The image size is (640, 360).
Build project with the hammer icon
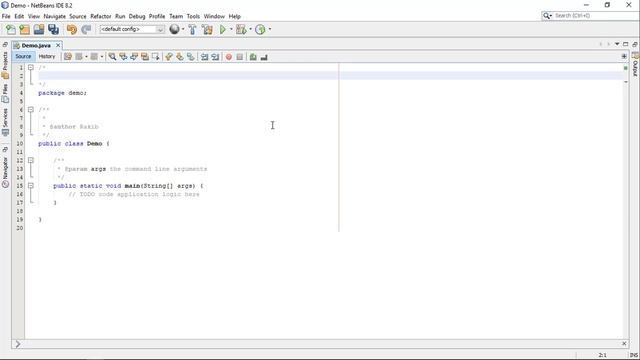(x=192, y=29)
